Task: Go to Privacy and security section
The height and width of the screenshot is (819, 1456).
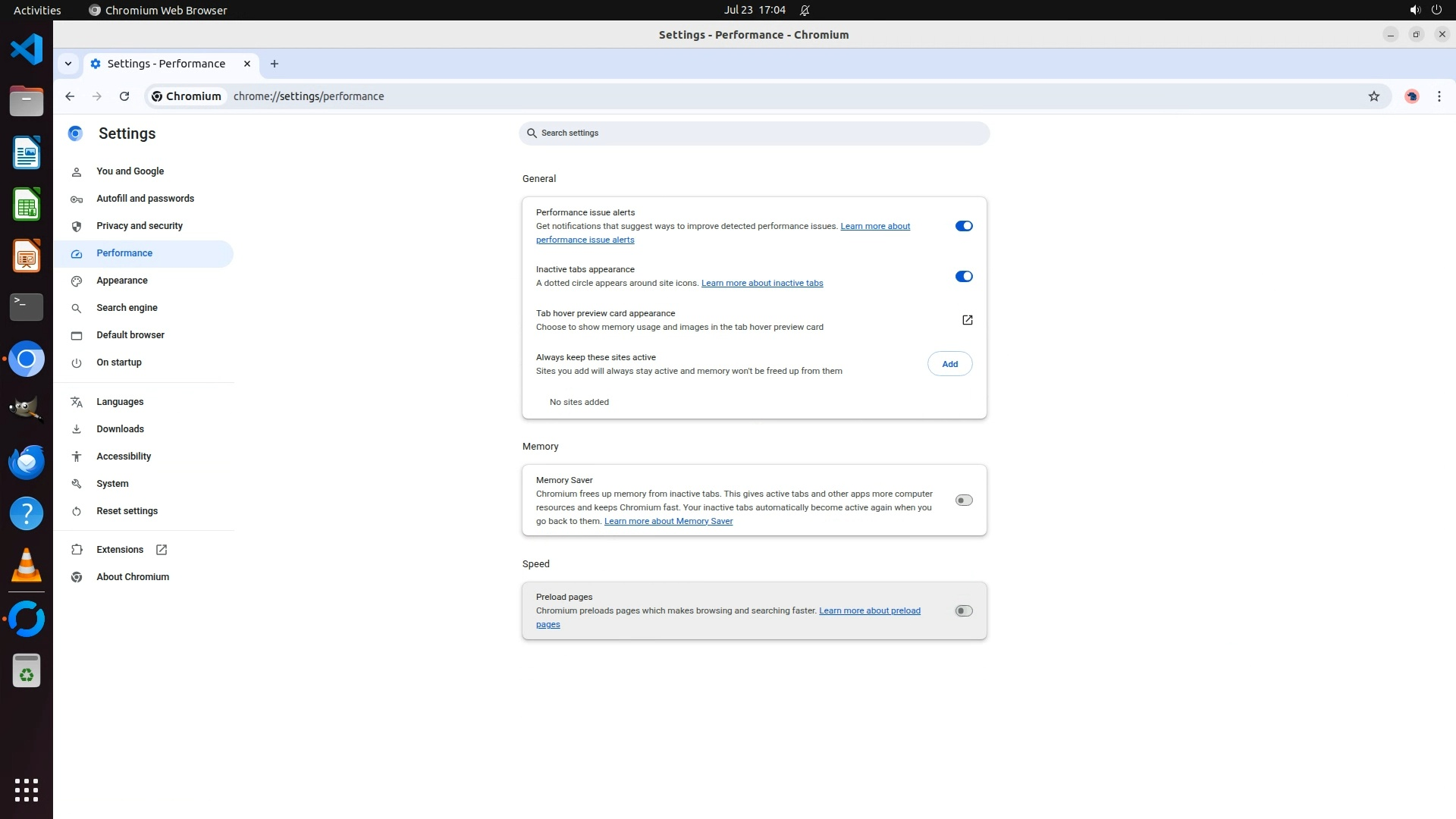Action: tap(139, 226)
